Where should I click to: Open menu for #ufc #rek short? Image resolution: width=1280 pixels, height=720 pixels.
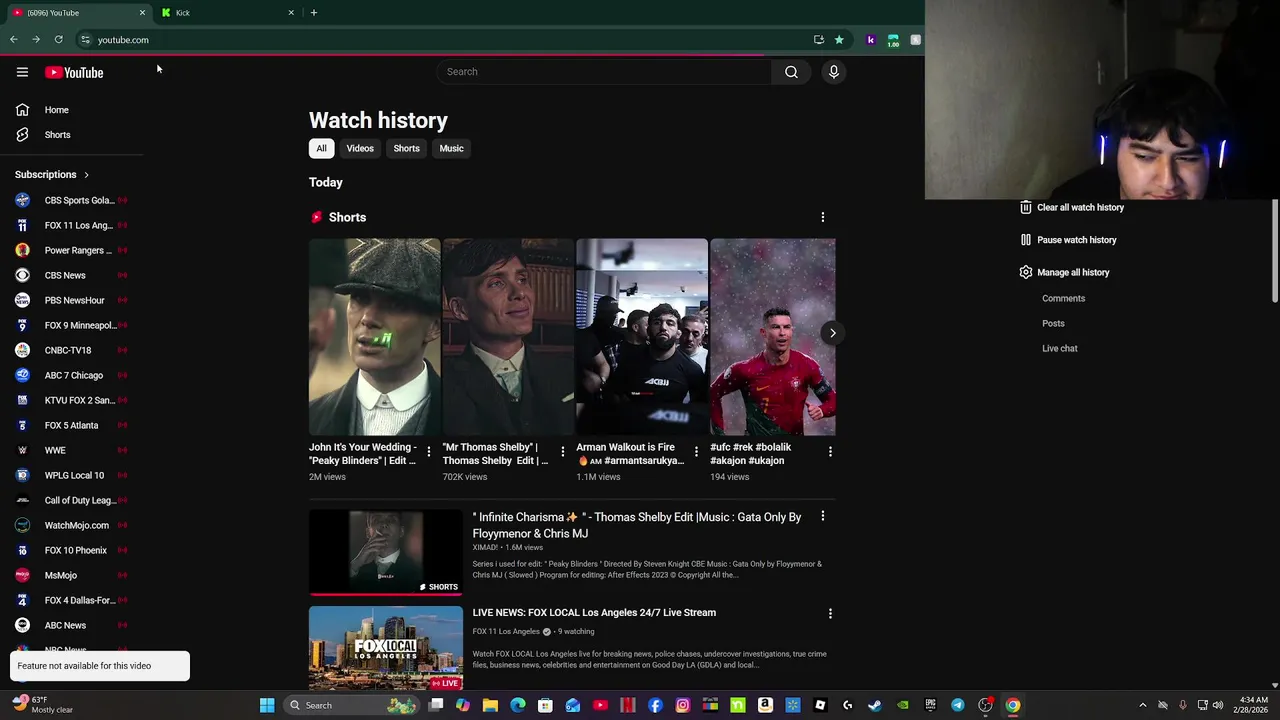click(x=830, y=452)
